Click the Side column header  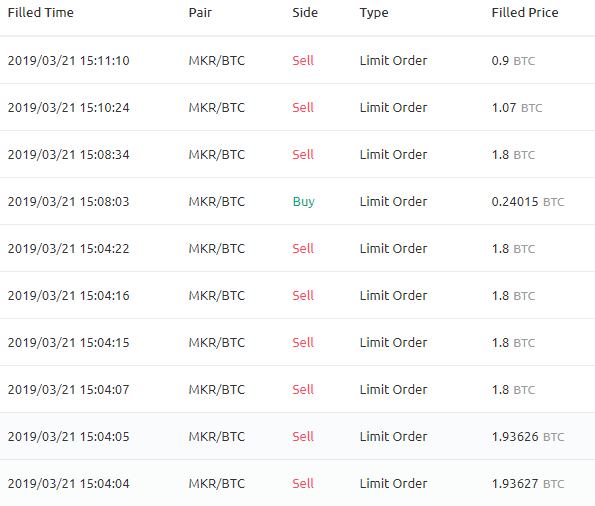point(305,13)
